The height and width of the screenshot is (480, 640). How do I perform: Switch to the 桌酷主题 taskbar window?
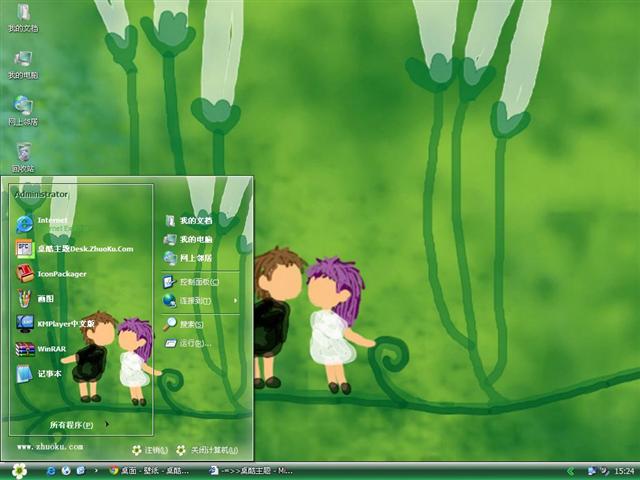click(251, 471)
